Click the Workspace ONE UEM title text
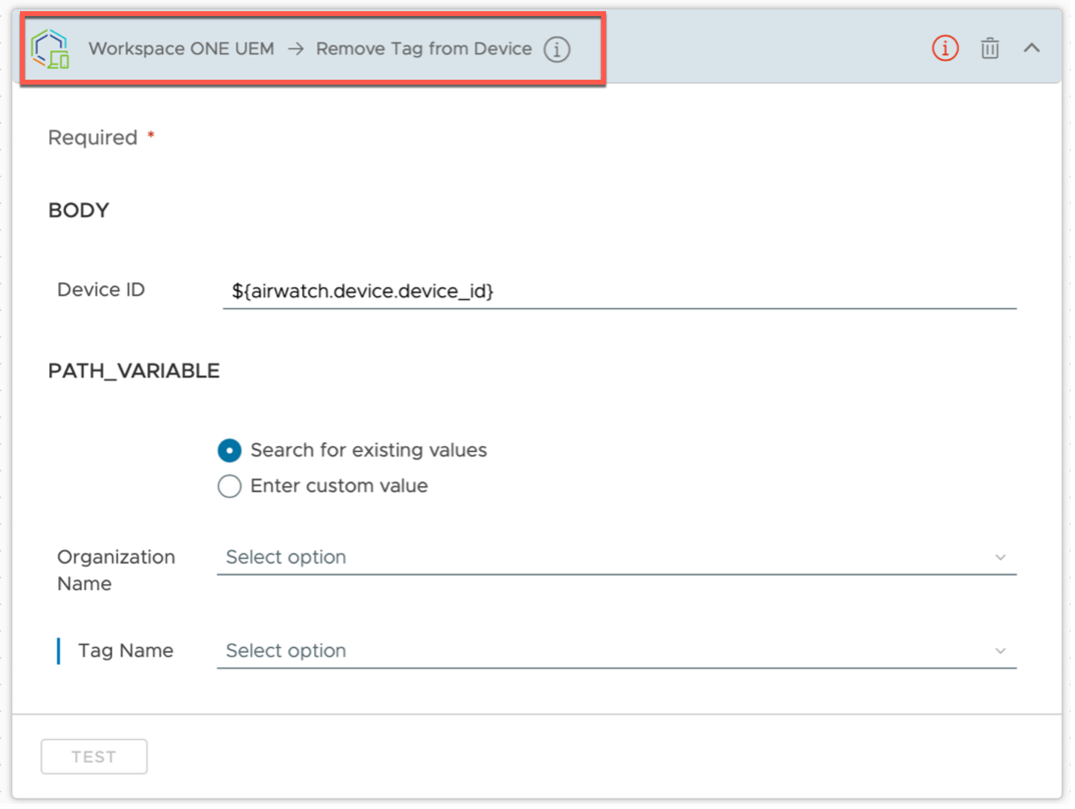The height and width of the screenshot is (809, 1075). pos(181,49)
